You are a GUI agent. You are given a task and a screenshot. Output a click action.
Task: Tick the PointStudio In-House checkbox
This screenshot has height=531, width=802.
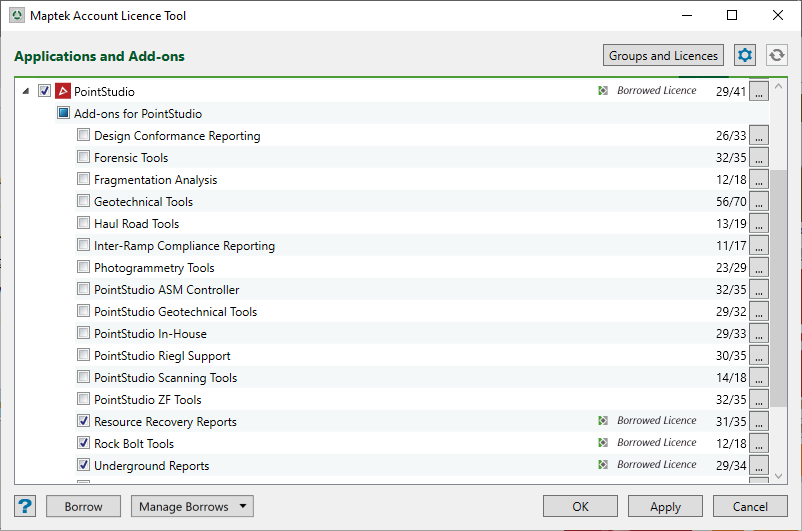coord(83,333)
